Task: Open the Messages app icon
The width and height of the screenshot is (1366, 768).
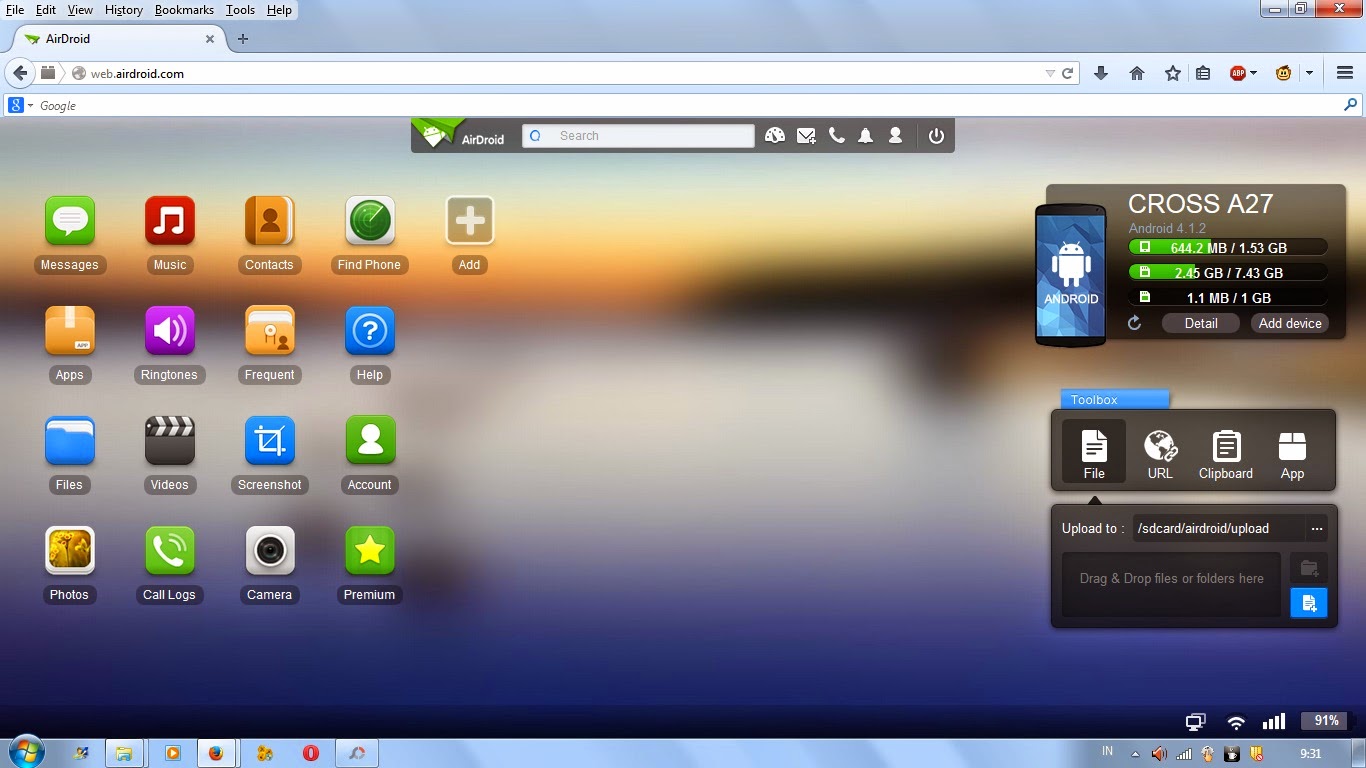Action: pyautogui.click(x=70, y=220)
